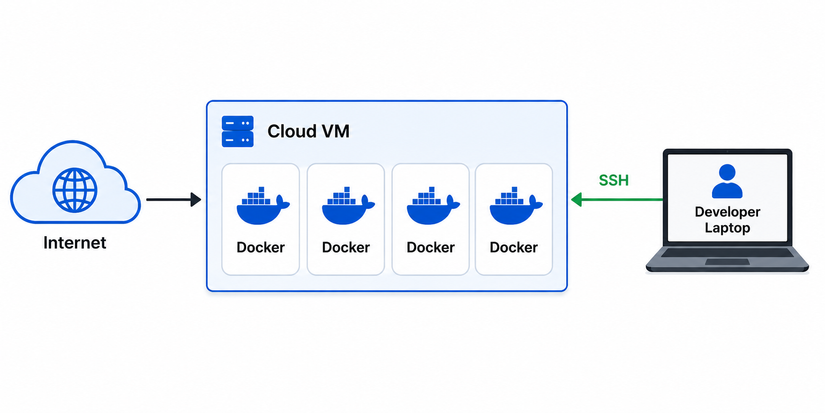The image size is (825, 413).
Task: Click the Internet label under the cloud
Action: pos(75,243)
